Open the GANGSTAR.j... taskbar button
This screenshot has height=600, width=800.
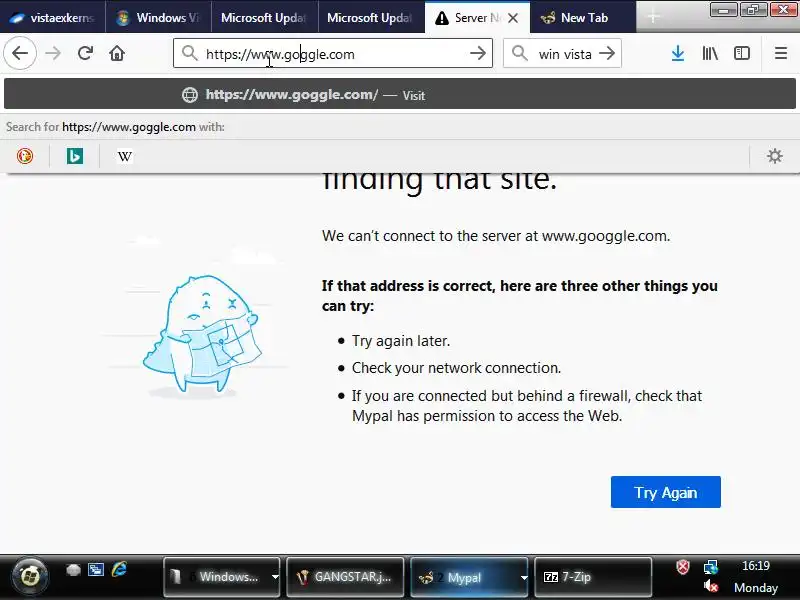(x=345, y=577)
